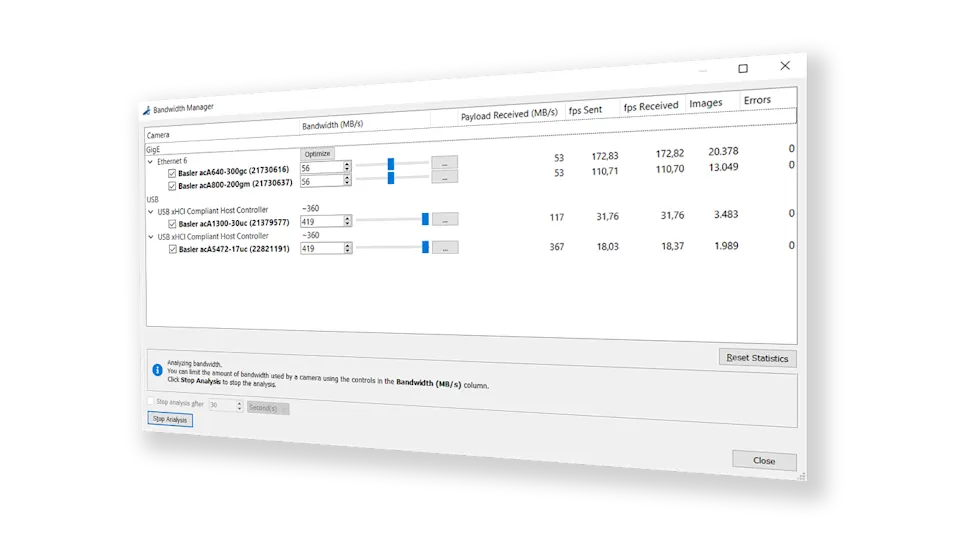Select the Ethernet 6 label
The height and width of the screenshot is (540, 960).
click(x=172, y=162)
